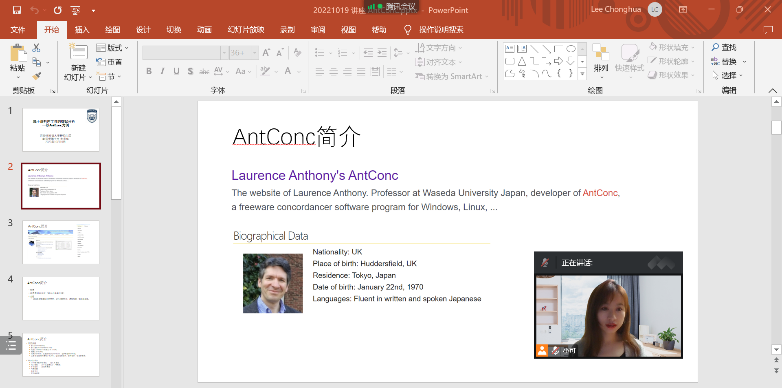The height and width of the screenshot is (388, 782).
Task: Expand the shapes gallery More arrow
Action: pos(582,74)
